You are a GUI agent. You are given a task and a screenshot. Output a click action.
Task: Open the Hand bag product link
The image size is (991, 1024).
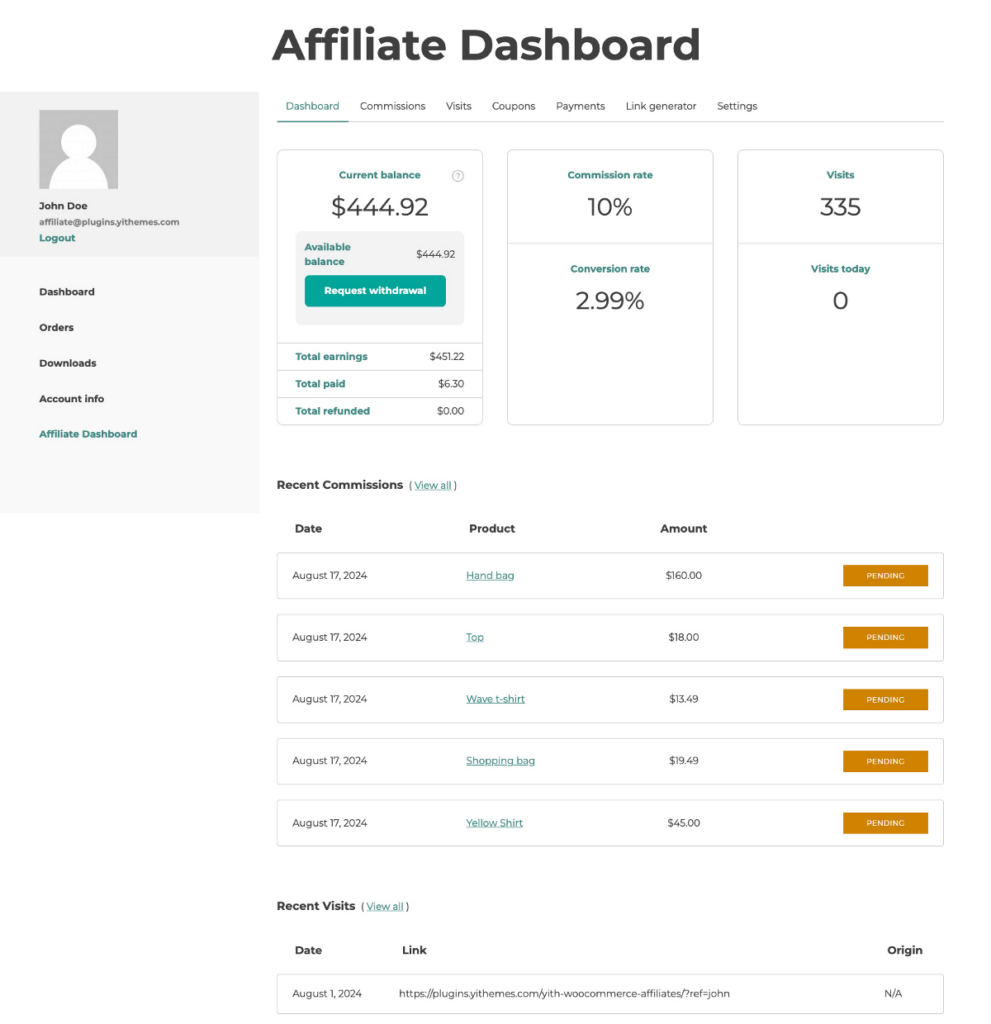point(490,575)
